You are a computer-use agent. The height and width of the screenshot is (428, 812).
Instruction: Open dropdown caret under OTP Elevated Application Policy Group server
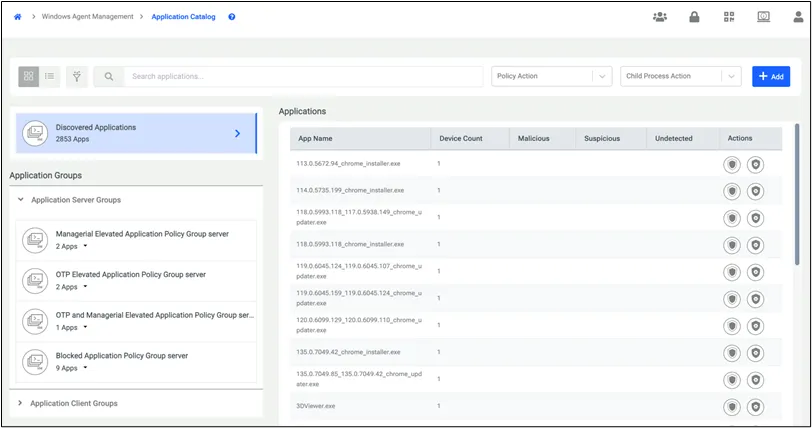point(85,287)
